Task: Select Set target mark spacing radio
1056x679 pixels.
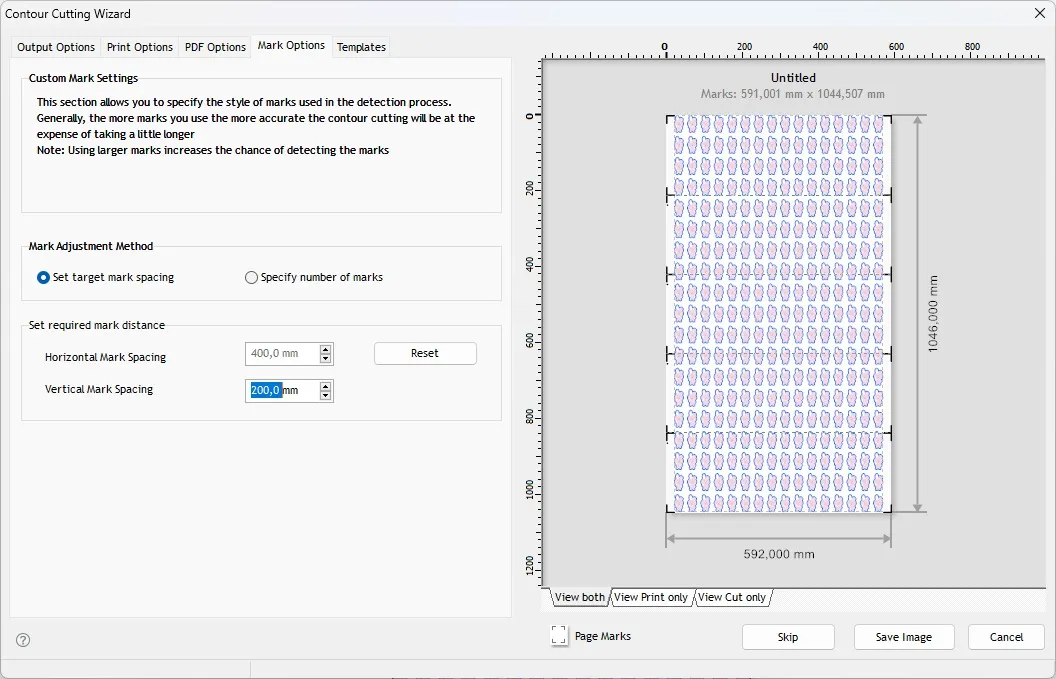Action: [x=43, y=278]
